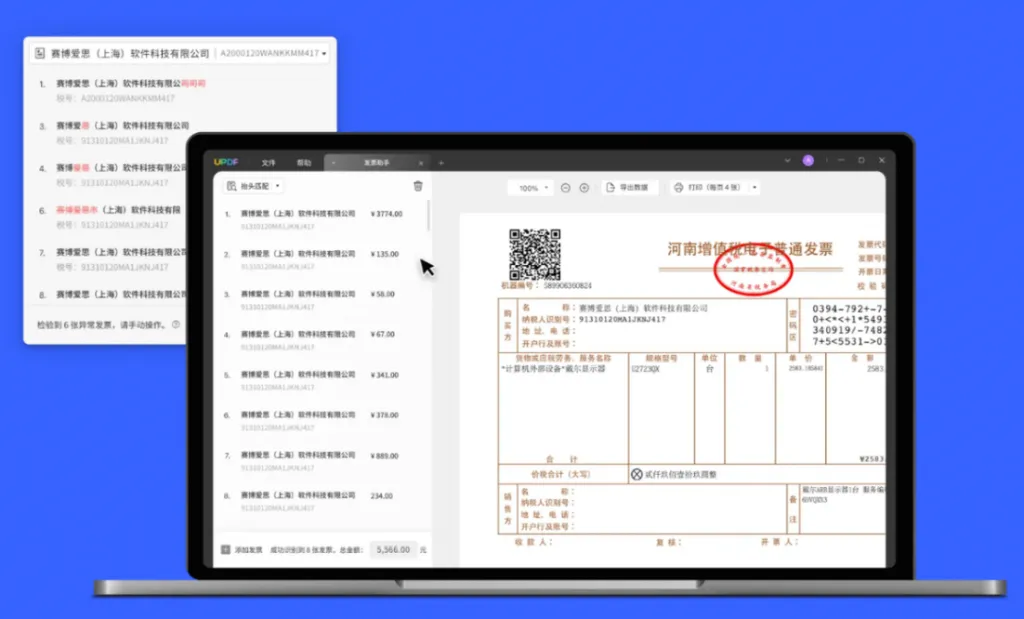Click the new tab plus icon
Viewport: 1024px width, 619px height.
[441, 162]
